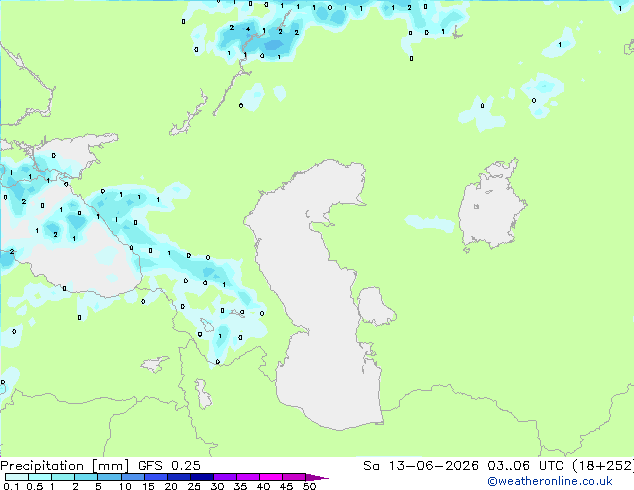This screenshot has height=490, width=634.
Task: Select the 0.5–1 mm legend color box
Action: (x=40, y=477)
